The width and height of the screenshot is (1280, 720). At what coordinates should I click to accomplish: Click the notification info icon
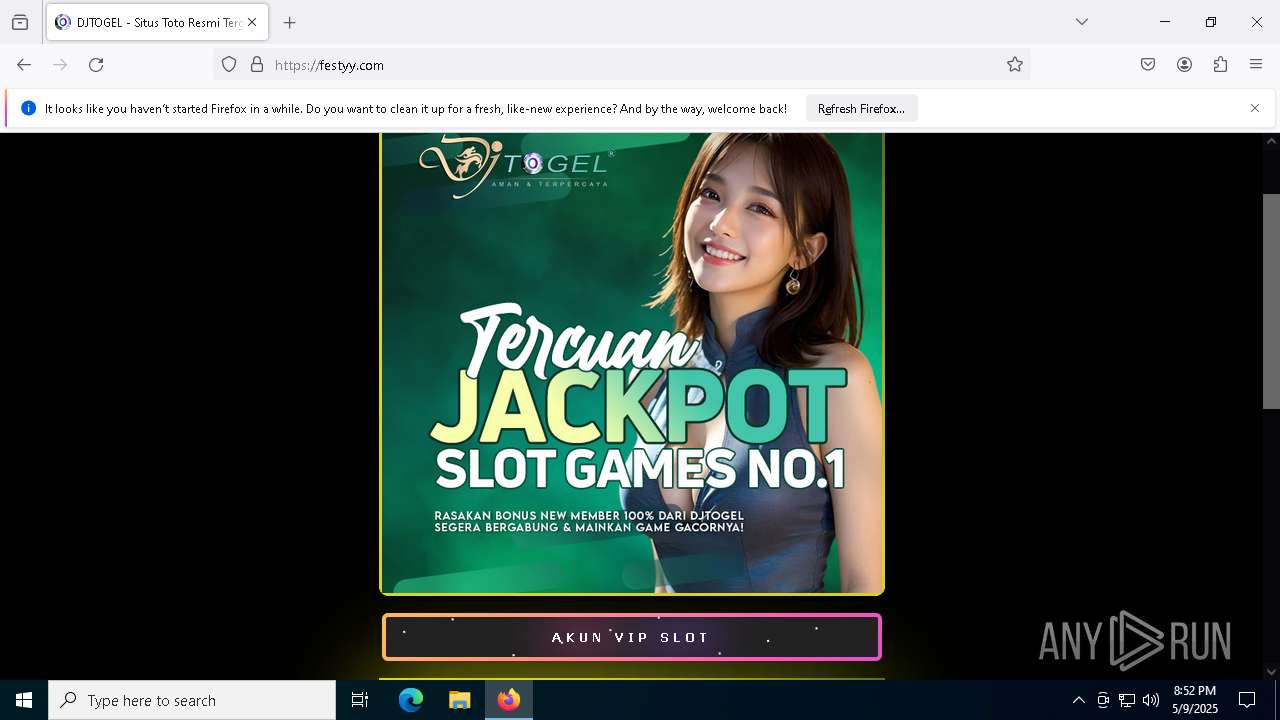28,108
